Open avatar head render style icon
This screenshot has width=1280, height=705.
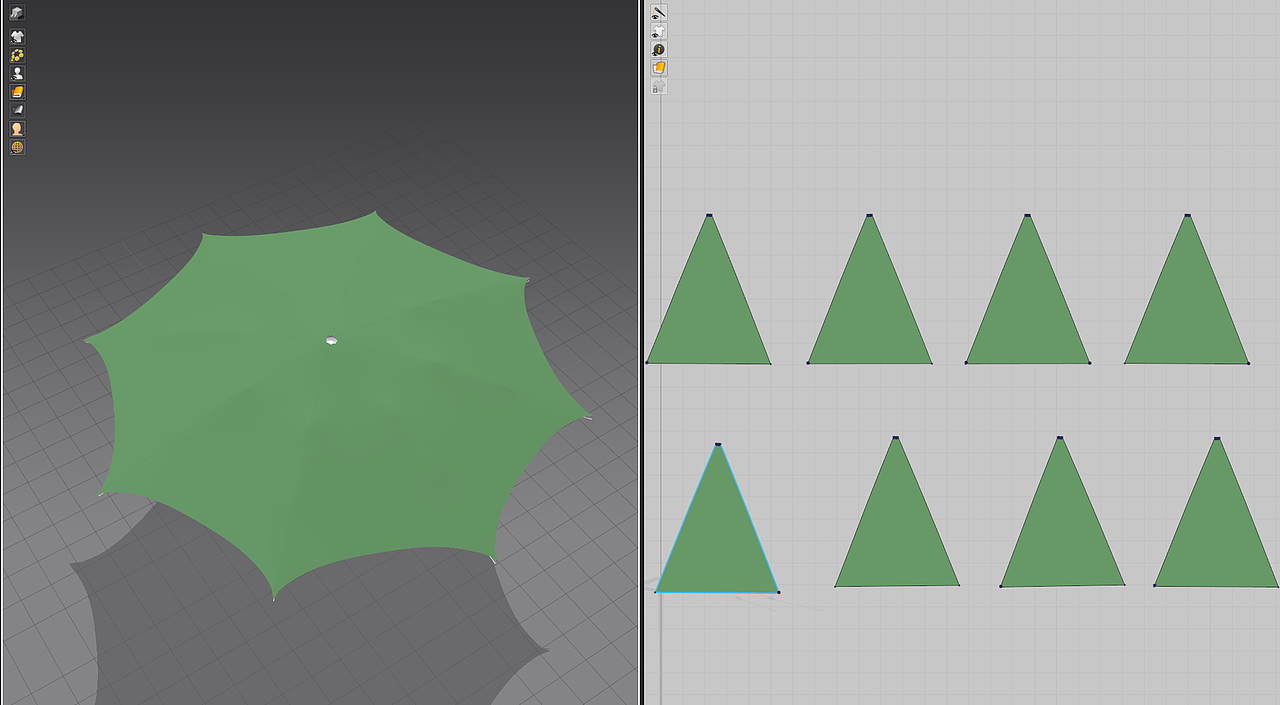coord(17,129)
